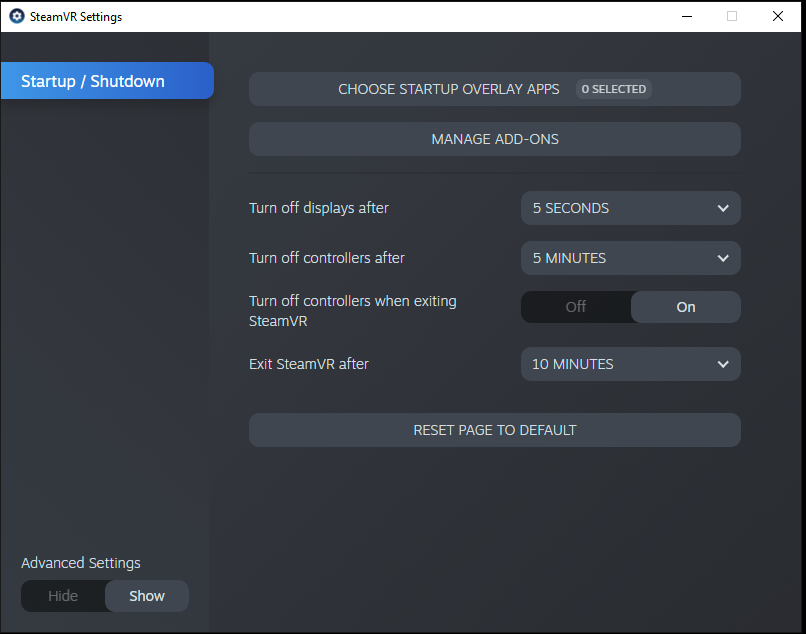Open Choose Startup Overlay Apps
The width and height of the screenshot is (806, 634).
[x=494, y=89]
